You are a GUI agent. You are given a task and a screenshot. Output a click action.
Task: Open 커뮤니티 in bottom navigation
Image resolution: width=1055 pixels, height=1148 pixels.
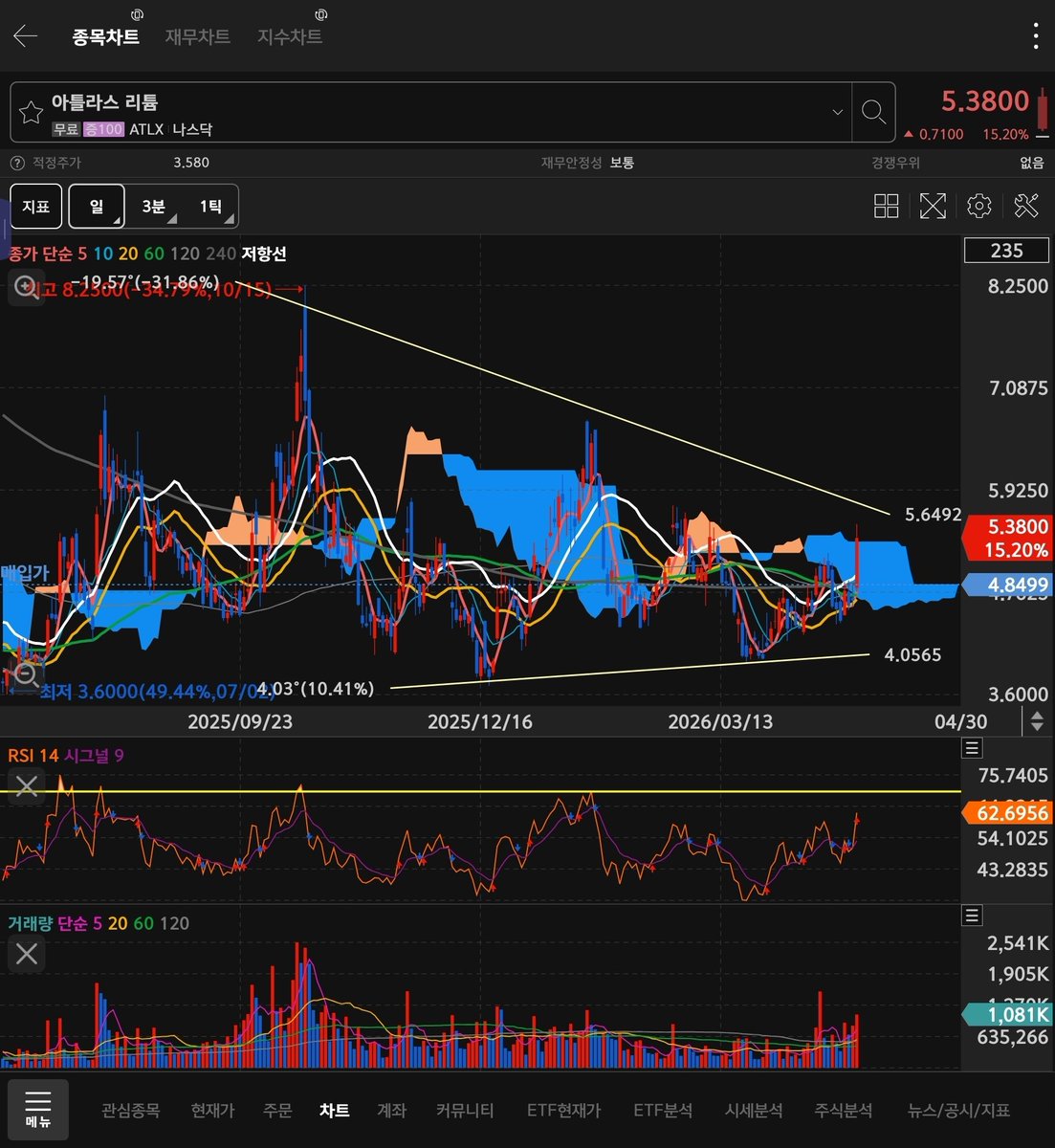465,1111
